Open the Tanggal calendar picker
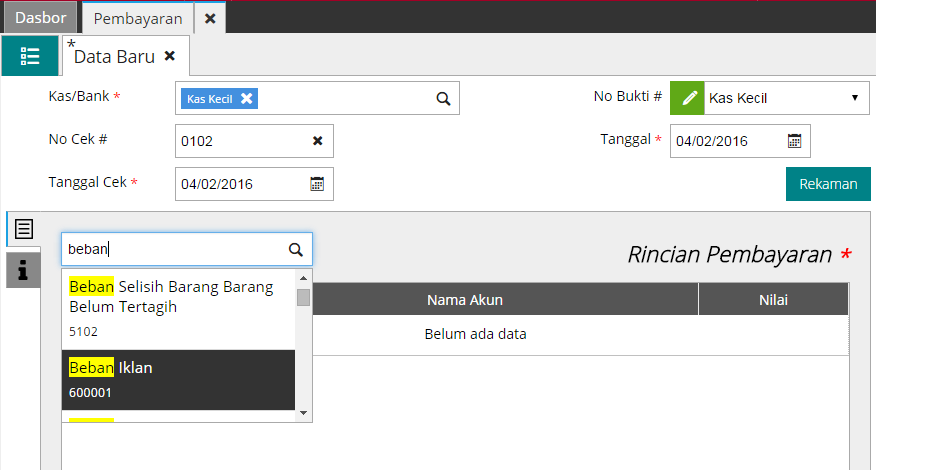Image resolution: width=952 pixels, height=470 pixels. [794, 141]
